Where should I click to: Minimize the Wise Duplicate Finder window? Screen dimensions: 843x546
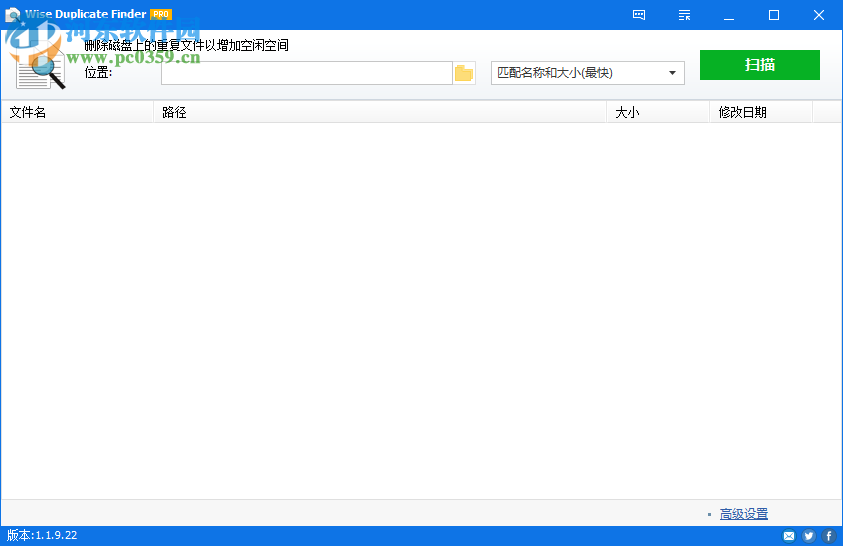coord(729,15)
